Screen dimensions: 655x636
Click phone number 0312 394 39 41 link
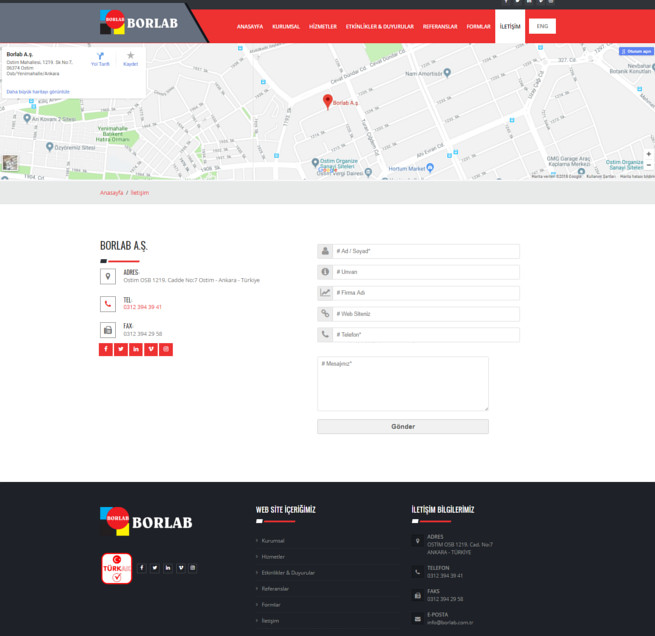[142, 307]
